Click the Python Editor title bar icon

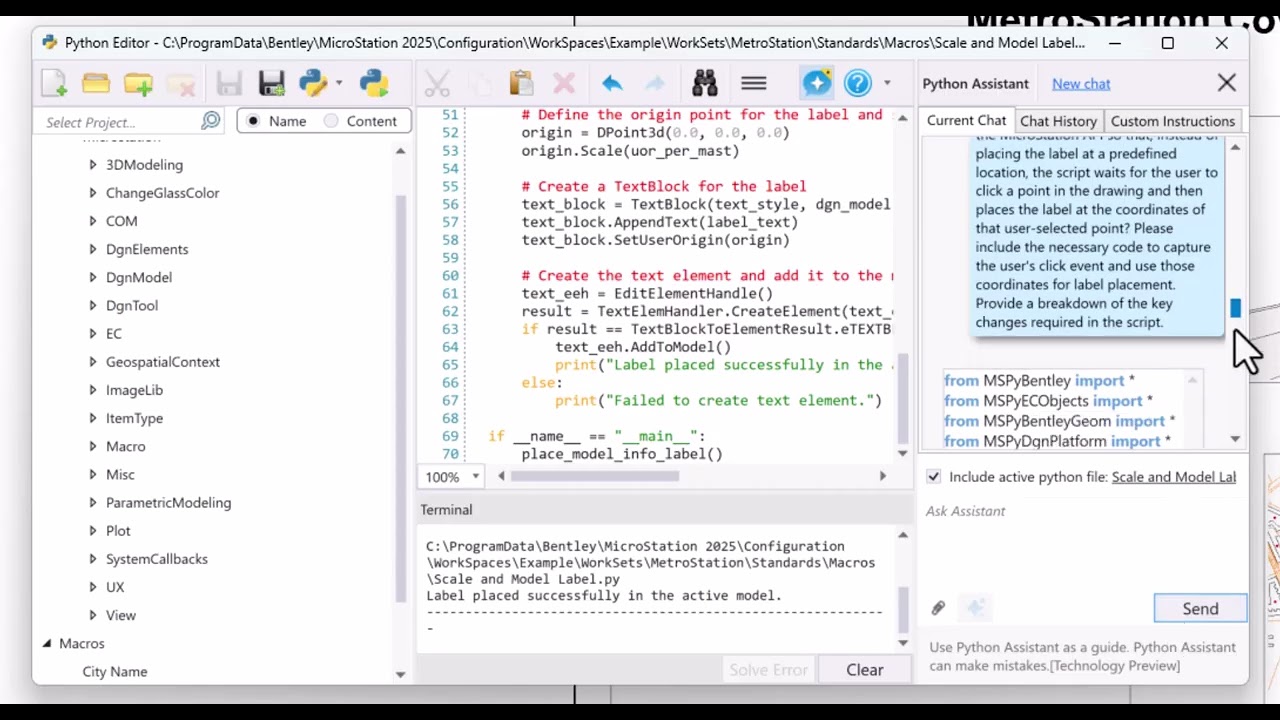(x=49, y=43)
